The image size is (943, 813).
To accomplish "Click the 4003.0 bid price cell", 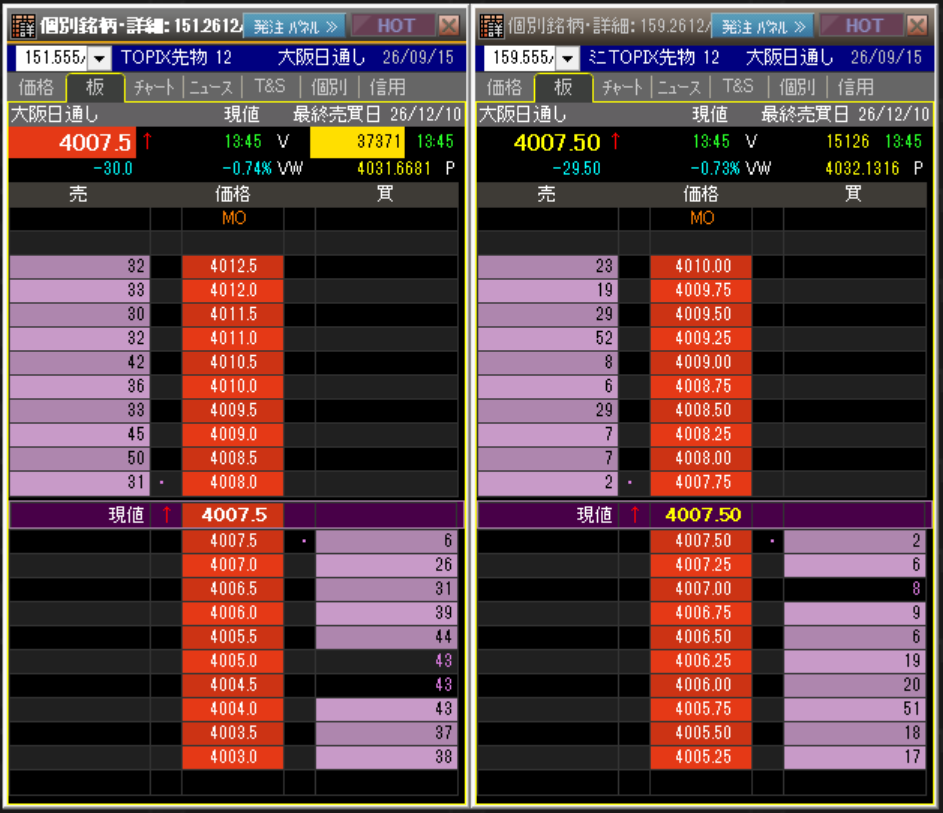I will 233,757.
